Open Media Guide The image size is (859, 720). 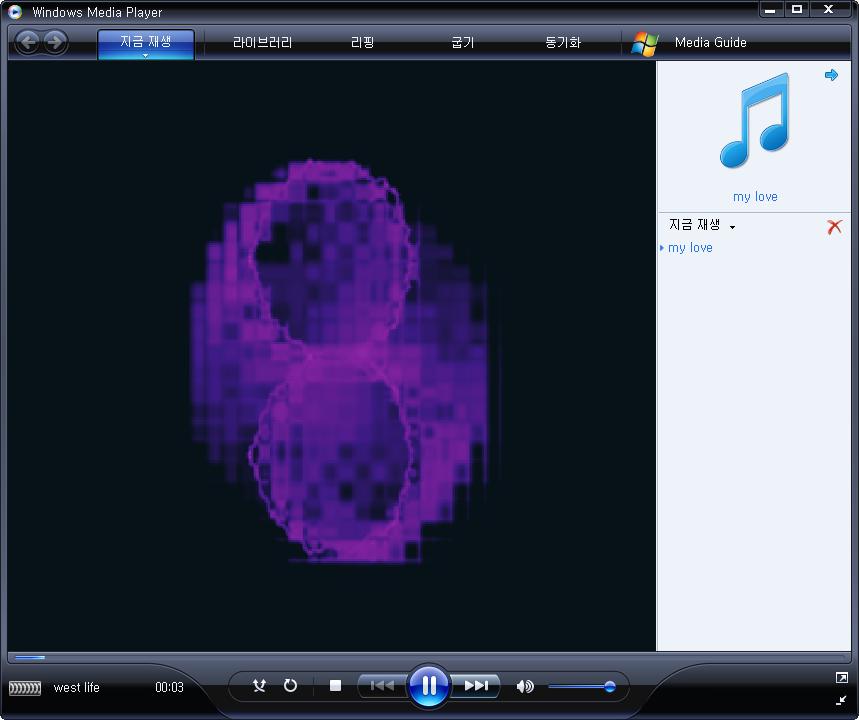click(x=711, y=42)
